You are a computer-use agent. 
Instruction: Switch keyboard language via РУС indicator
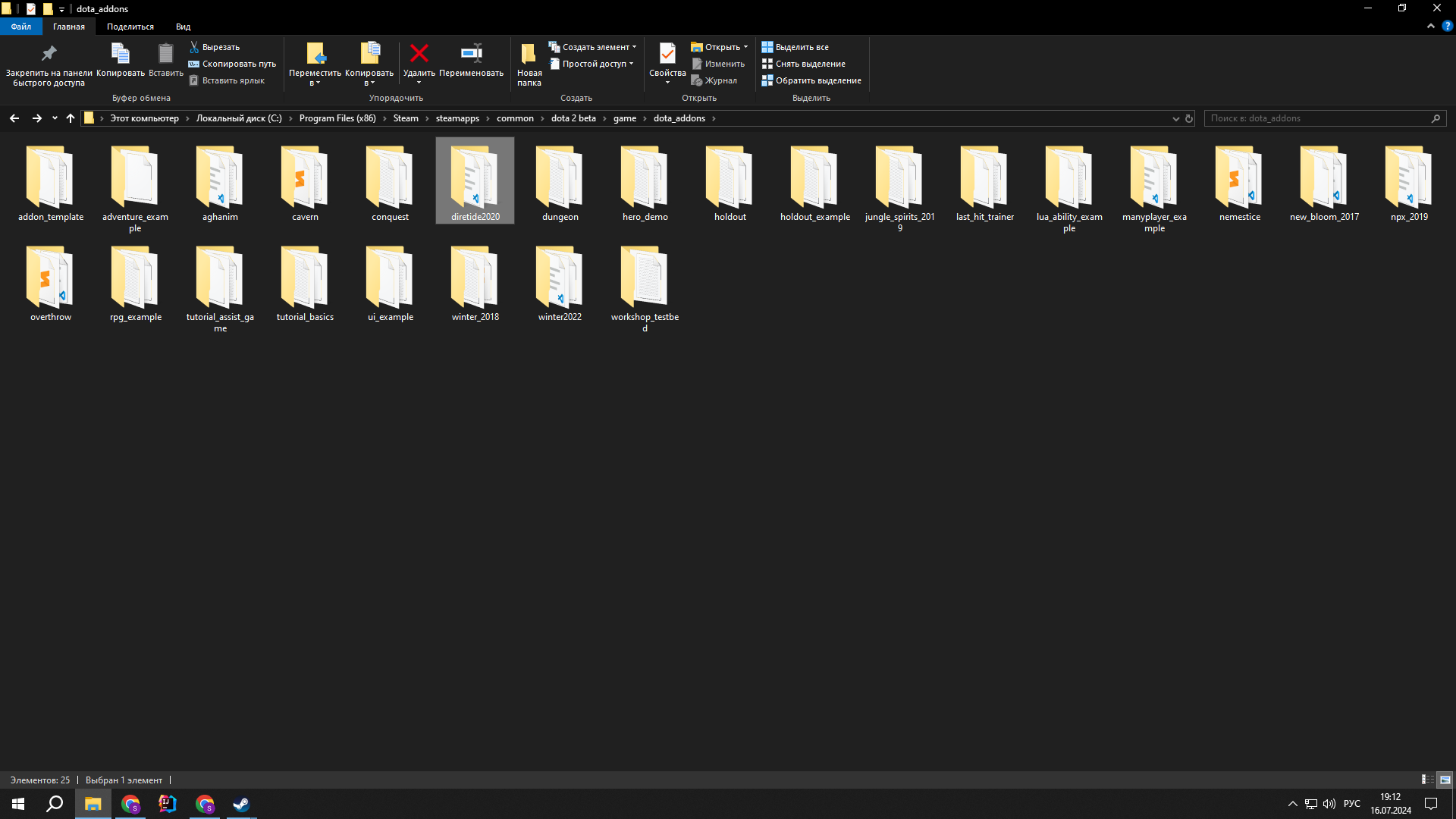coord(1351,804)
